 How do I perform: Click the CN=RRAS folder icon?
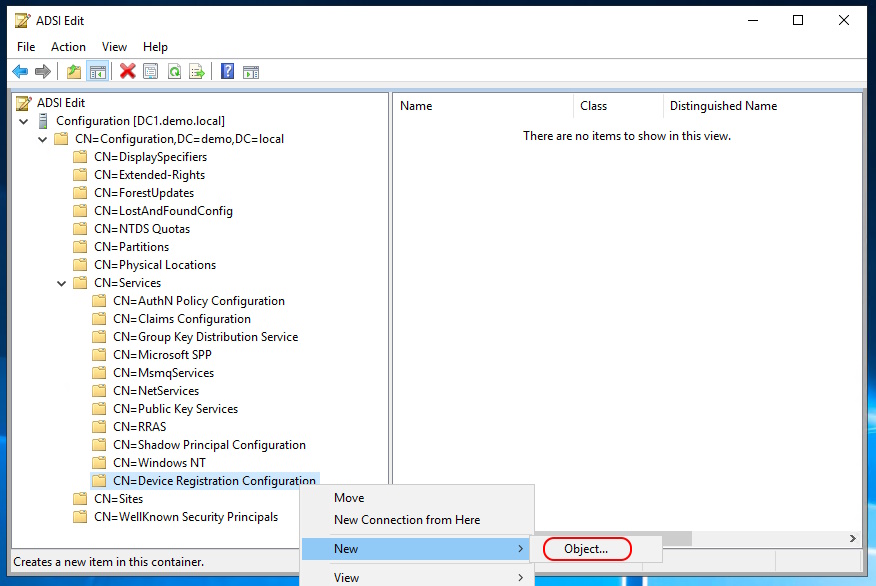click(x=99, y=426)
